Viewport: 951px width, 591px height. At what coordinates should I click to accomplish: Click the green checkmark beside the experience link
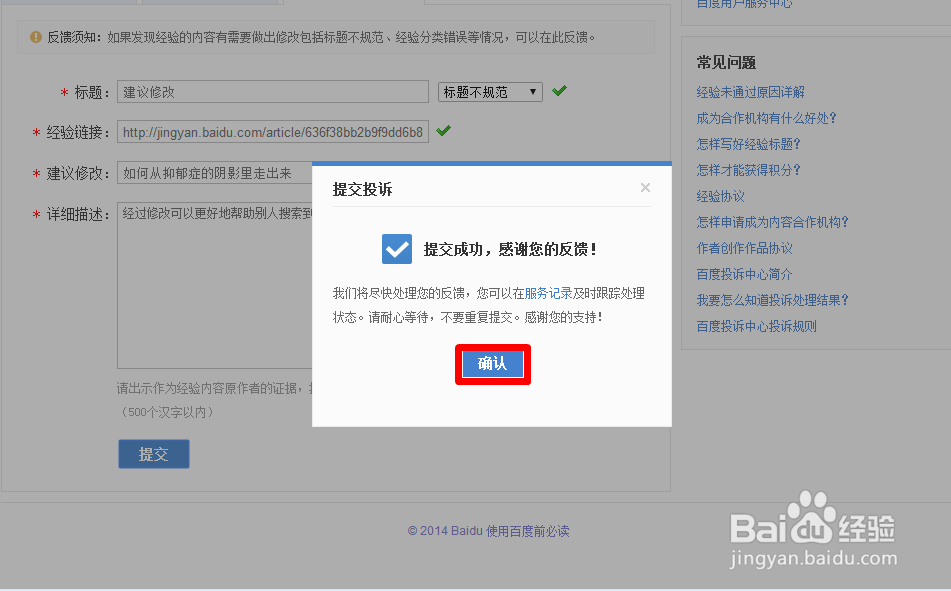(x=443, y=130)
